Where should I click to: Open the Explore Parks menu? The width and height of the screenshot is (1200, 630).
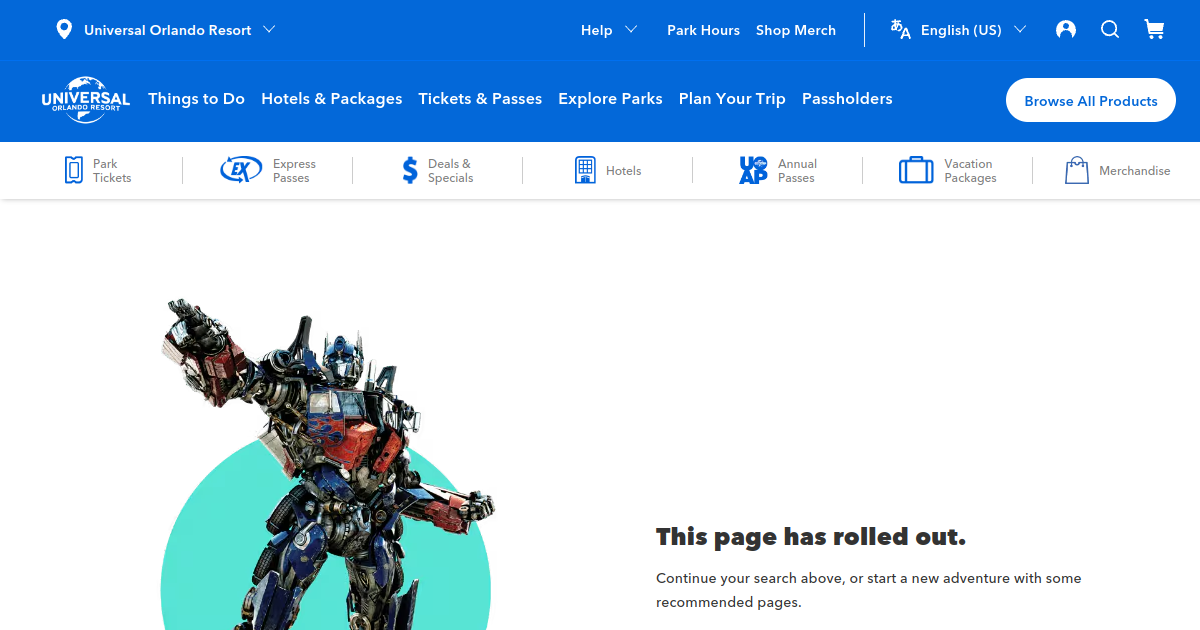[x=610, y=99]
